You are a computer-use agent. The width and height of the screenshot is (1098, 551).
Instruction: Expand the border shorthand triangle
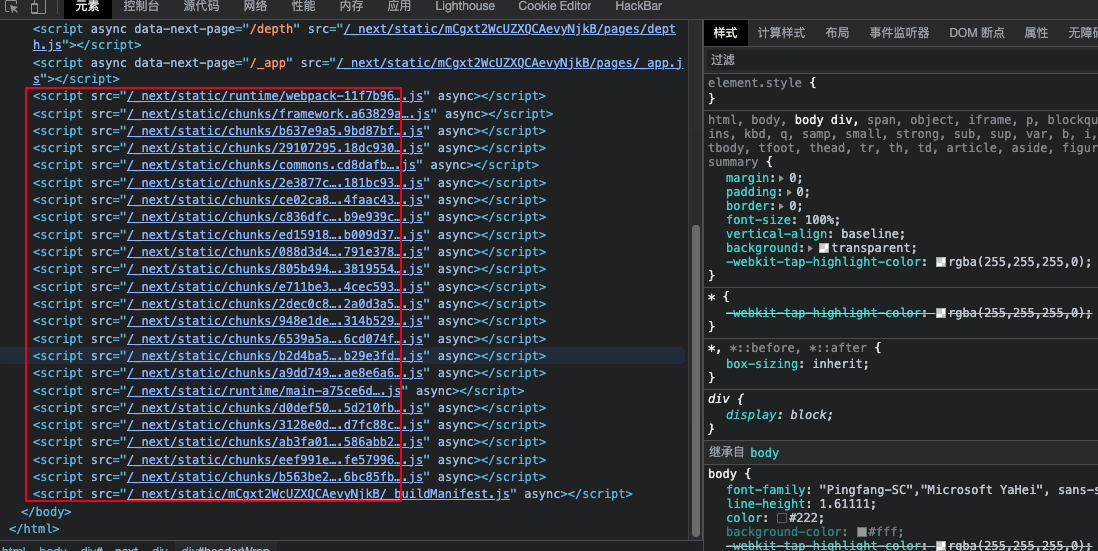point(781,206)
